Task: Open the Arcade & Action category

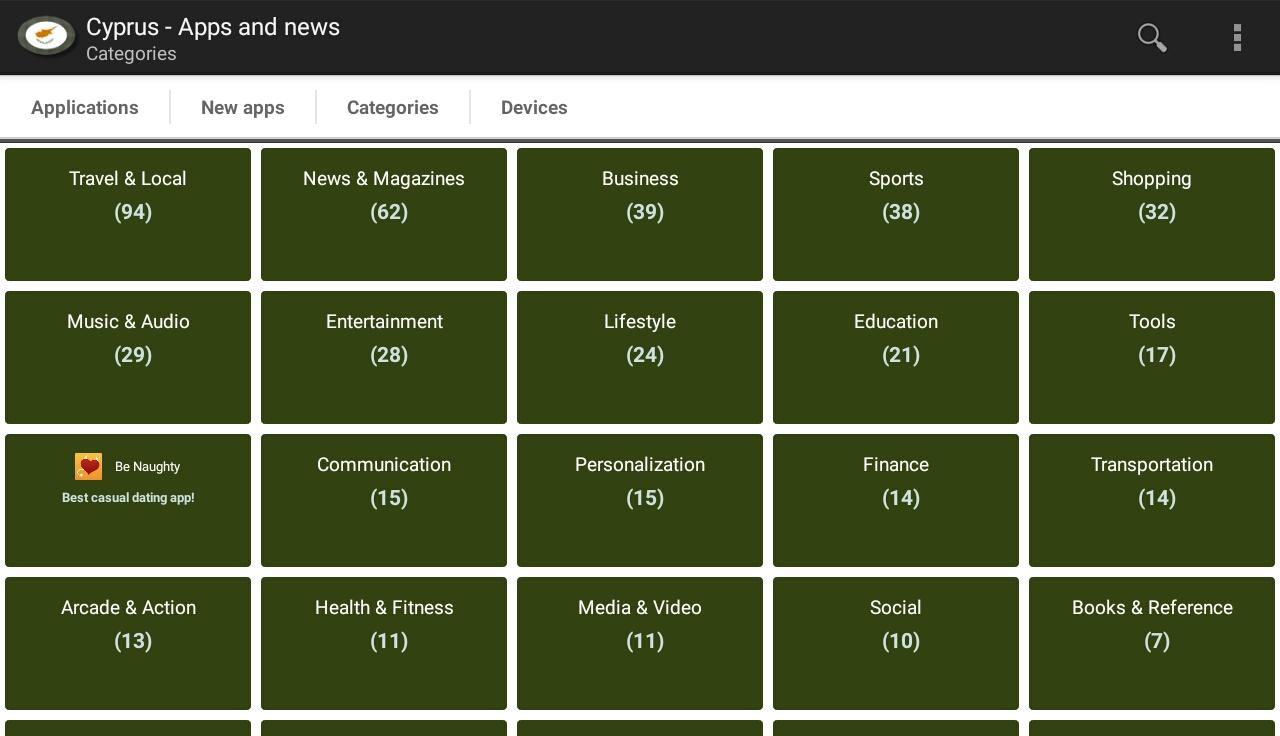Action: tap(128, 643)
